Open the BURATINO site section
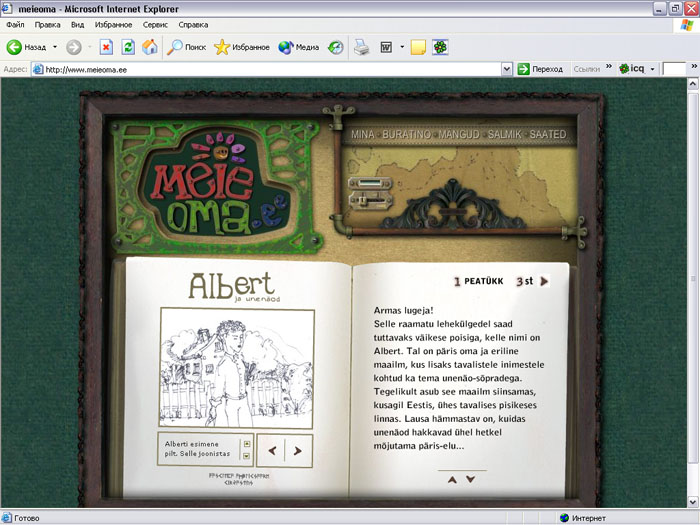 (406, 134)
